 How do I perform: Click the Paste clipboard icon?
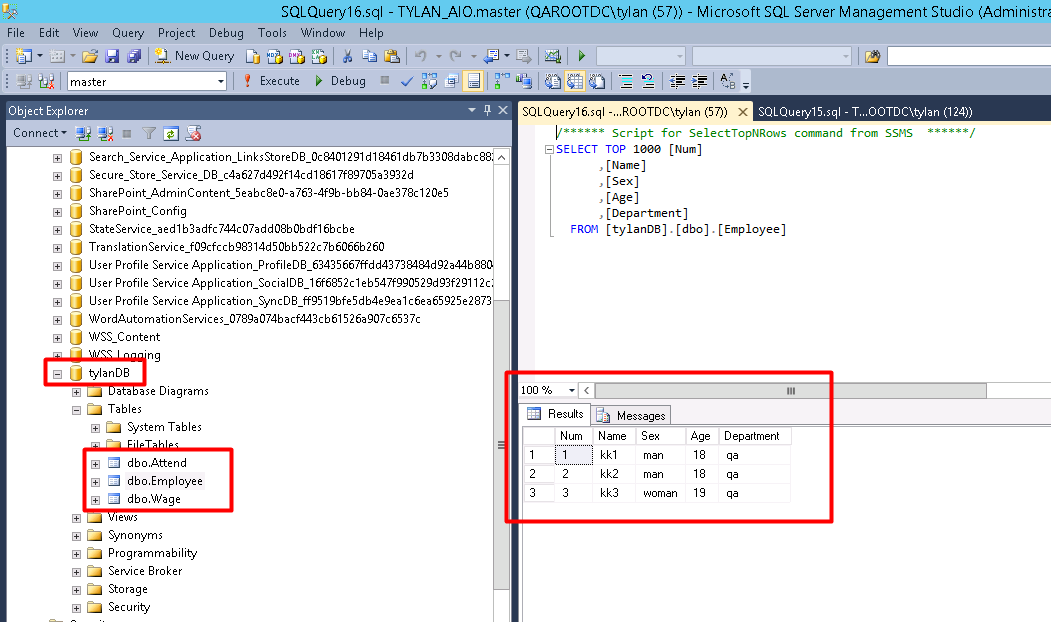coord(392,56)
